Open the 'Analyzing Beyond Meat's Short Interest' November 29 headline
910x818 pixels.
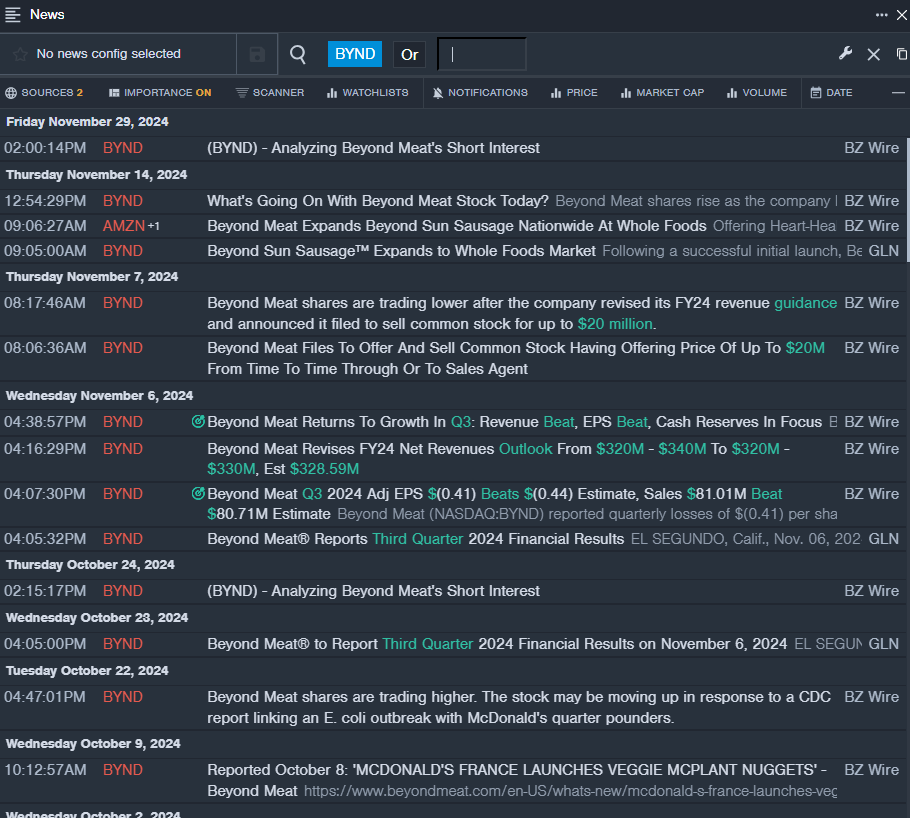click(x=373, y=148)
